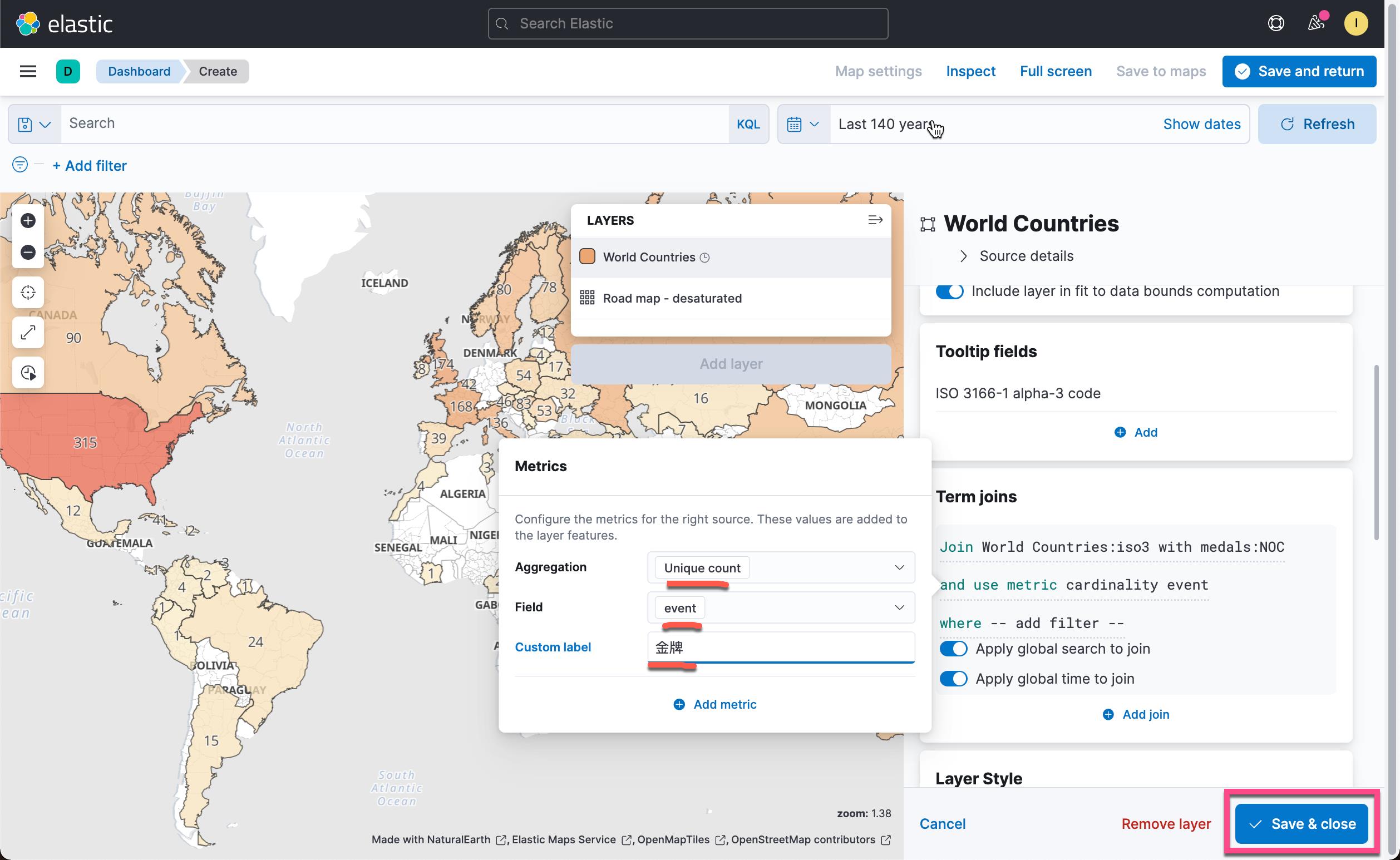This screenshot has width=1400, height=860.
Task: Click the metric expression cardinality event
Action: point(1073,585)
